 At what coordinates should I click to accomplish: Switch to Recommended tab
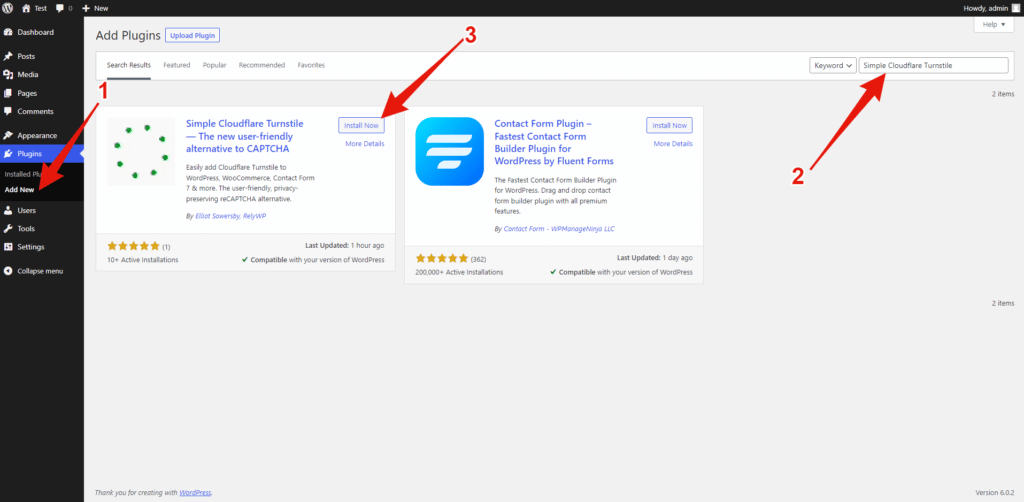[x=262, y=65]
